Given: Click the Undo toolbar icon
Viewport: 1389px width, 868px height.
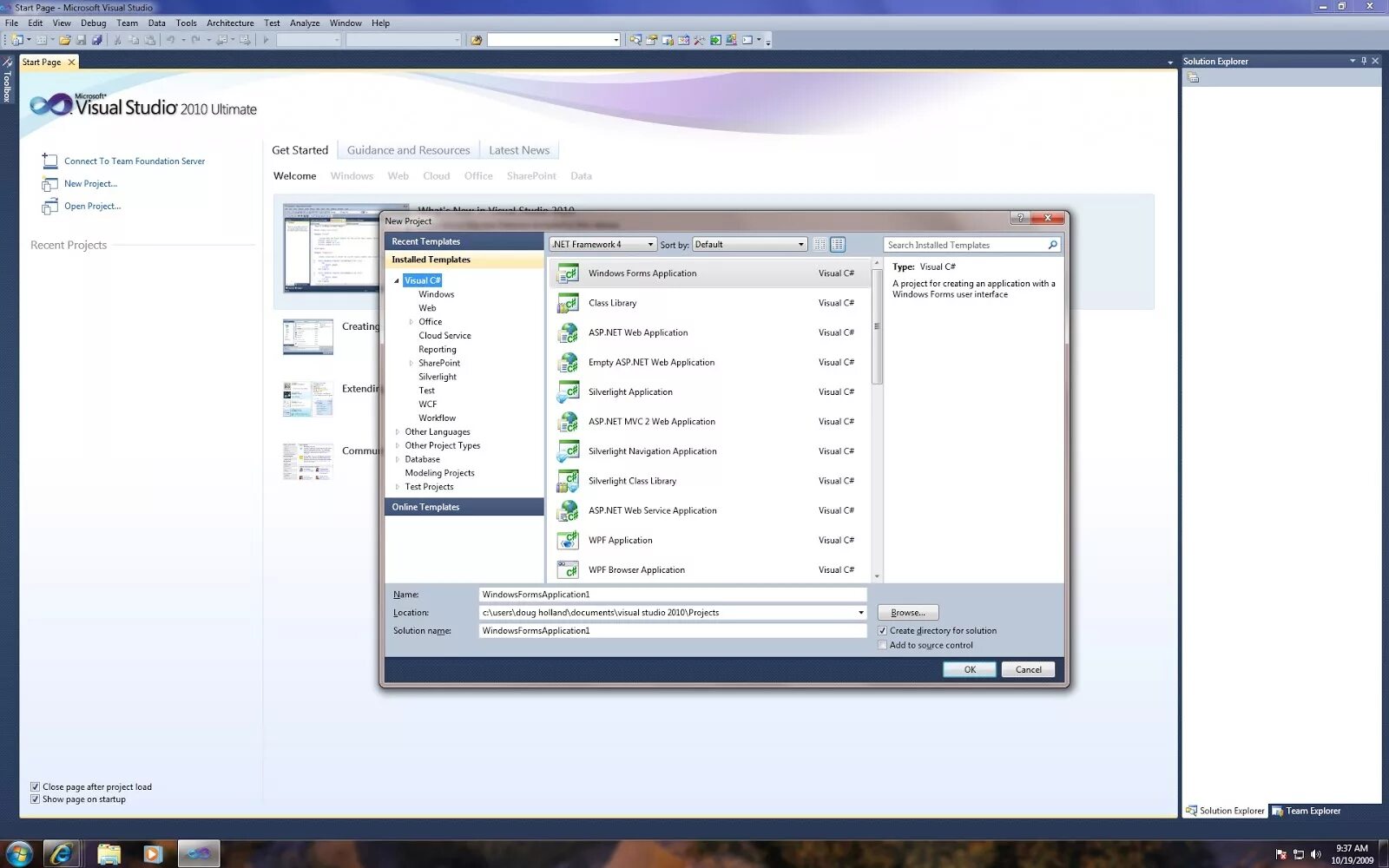Looking at the screenshot, I should point(171,40).
